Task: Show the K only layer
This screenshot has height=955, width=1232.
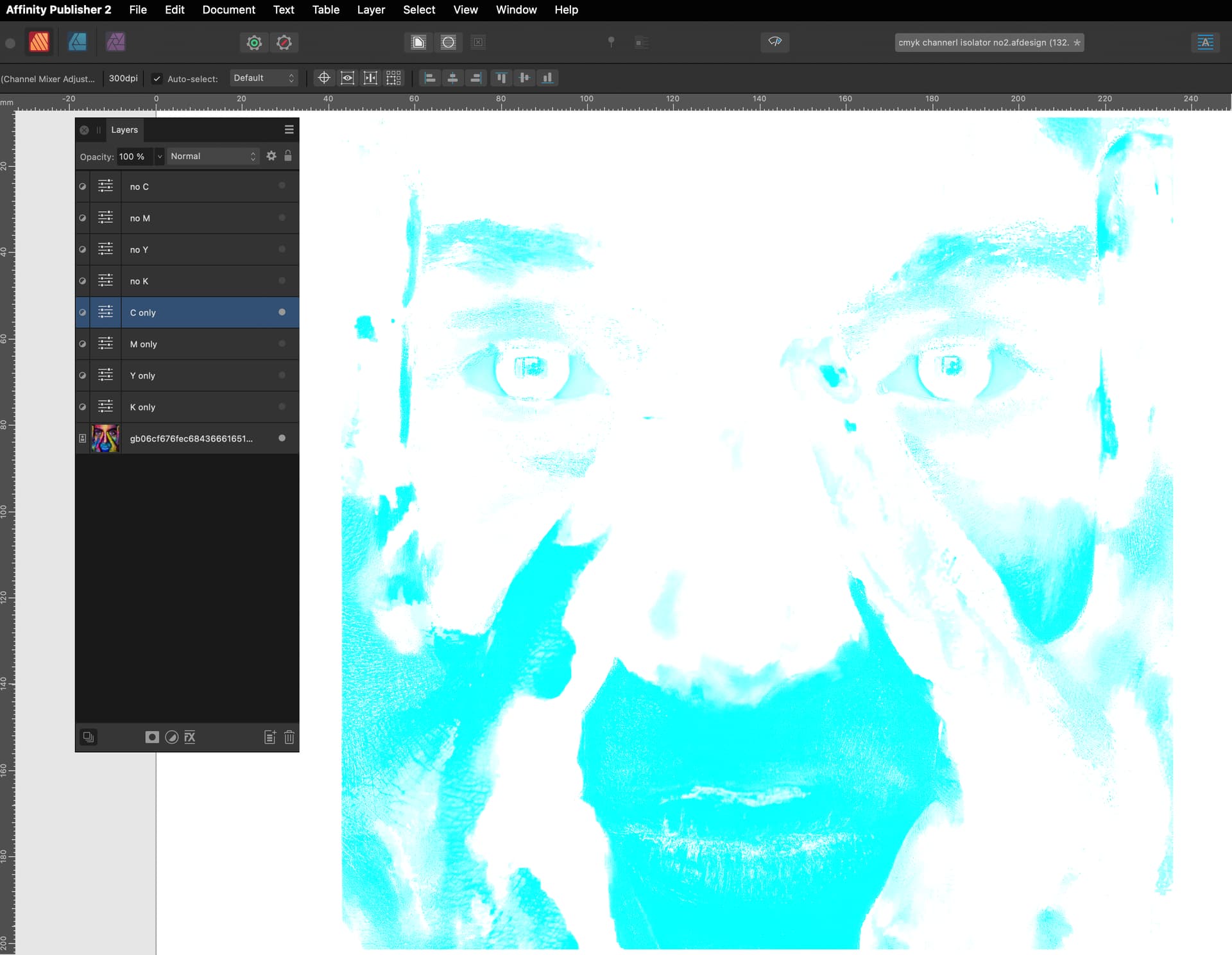Action: 282,406
